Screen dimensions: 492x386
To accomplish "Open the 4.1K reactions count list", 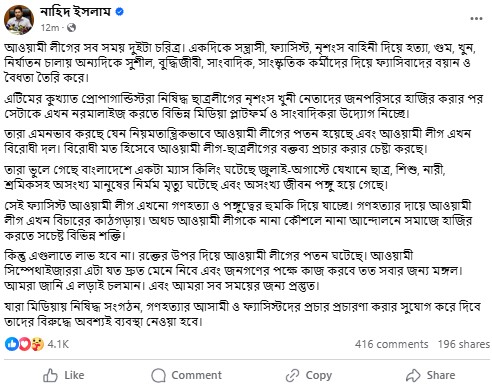I will click(58, 344).
